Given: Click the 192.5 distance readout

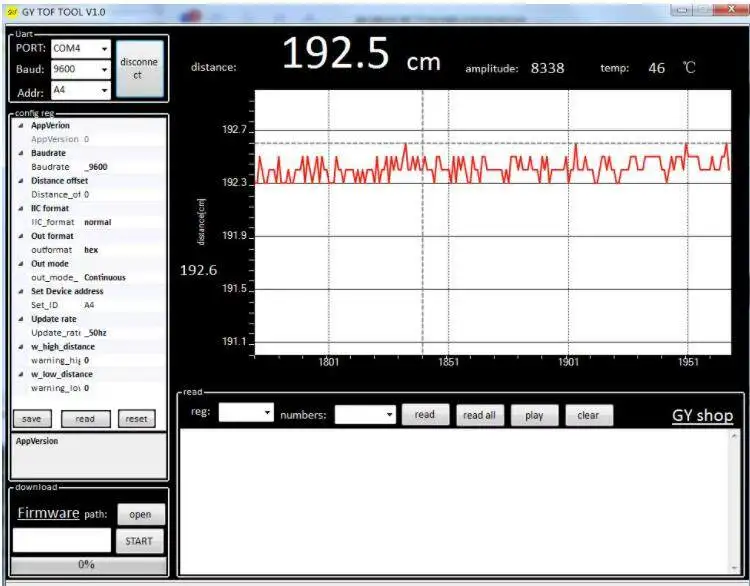Looking at the screenshot, I should [335, 54].
